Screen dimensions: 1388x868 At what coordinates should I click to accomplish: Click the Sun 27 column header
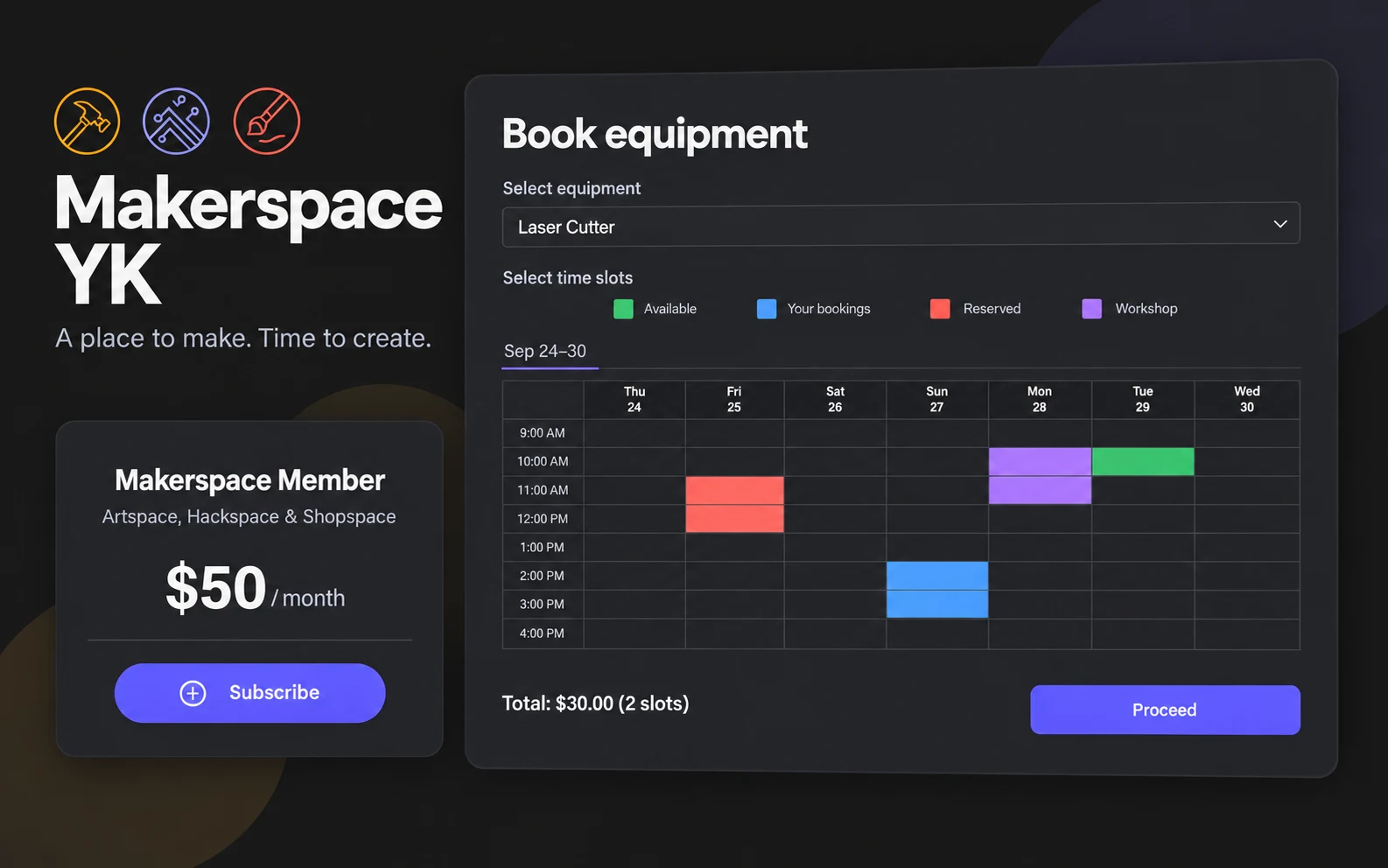tap(937, 399)
